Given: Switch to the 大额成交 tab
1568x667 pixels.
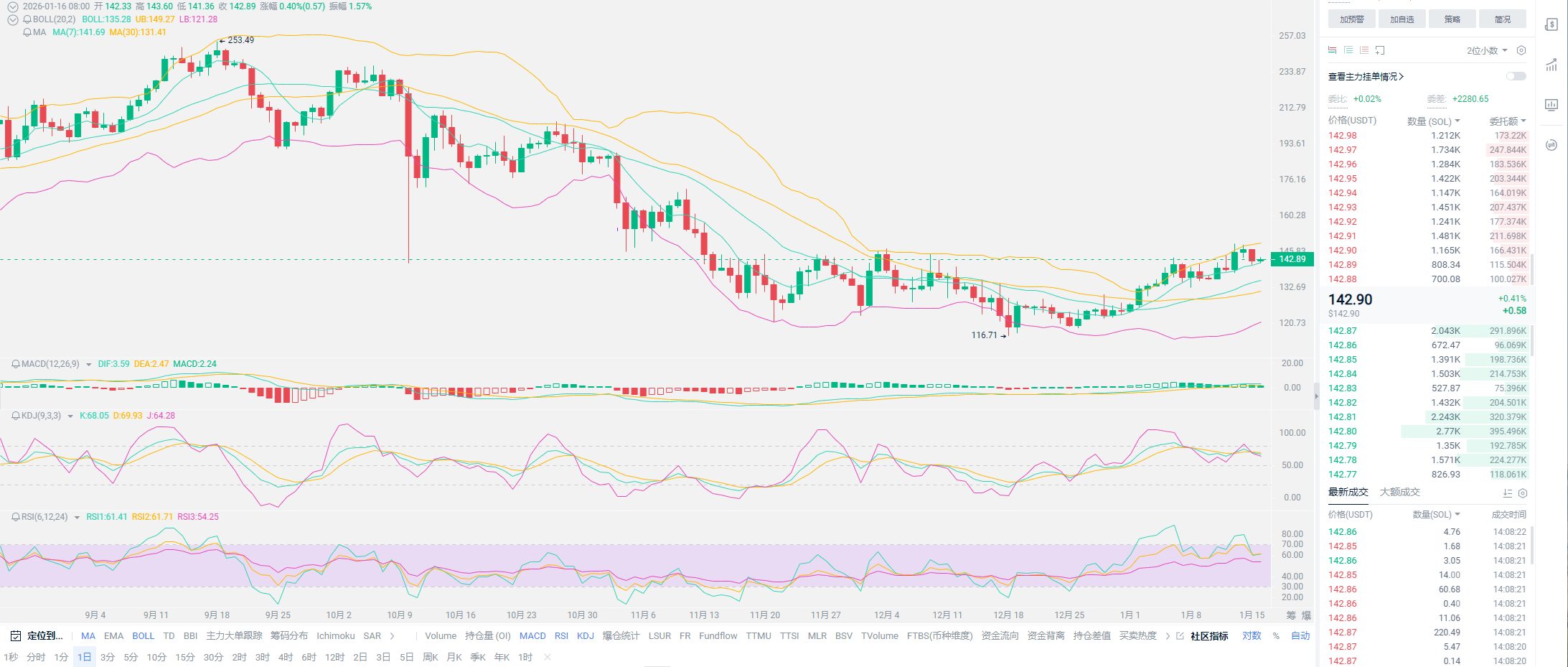Looking at the screenshot, I should (x=1399, y=492).
